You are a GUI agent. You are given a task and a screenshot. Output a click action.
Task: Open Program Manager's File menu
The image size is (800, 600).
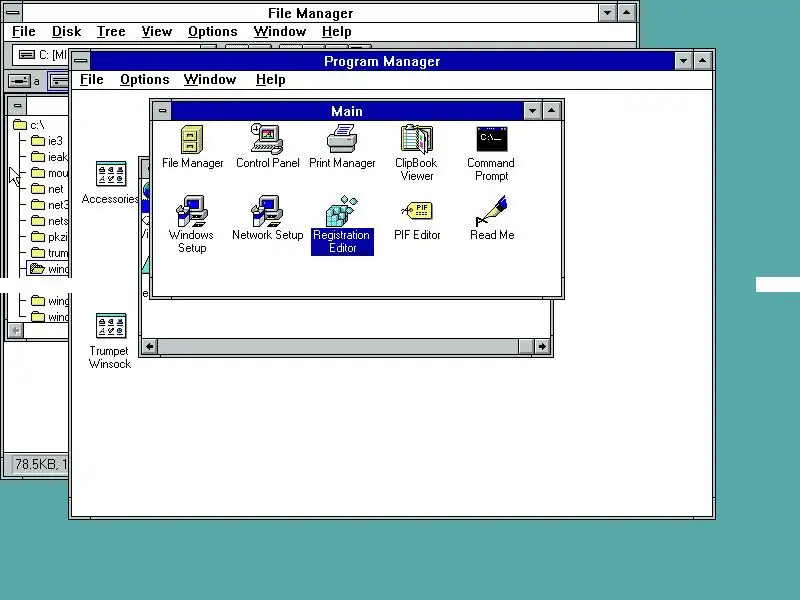coord(92,80)
